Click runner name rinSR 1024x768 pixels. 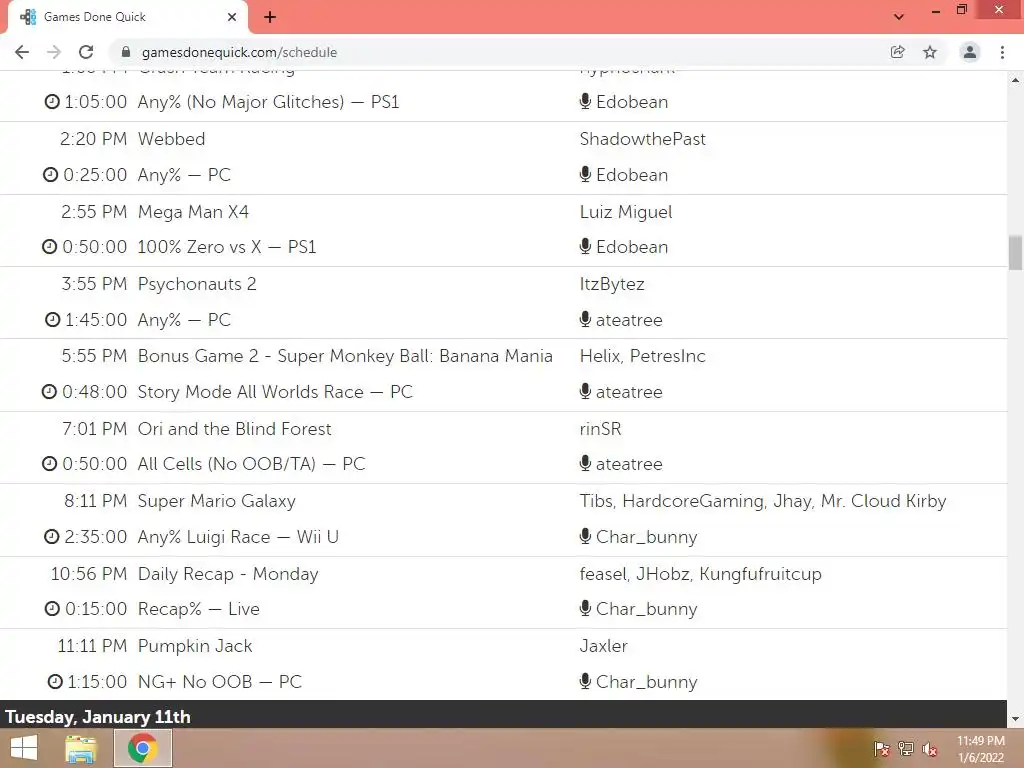point(600,428)
